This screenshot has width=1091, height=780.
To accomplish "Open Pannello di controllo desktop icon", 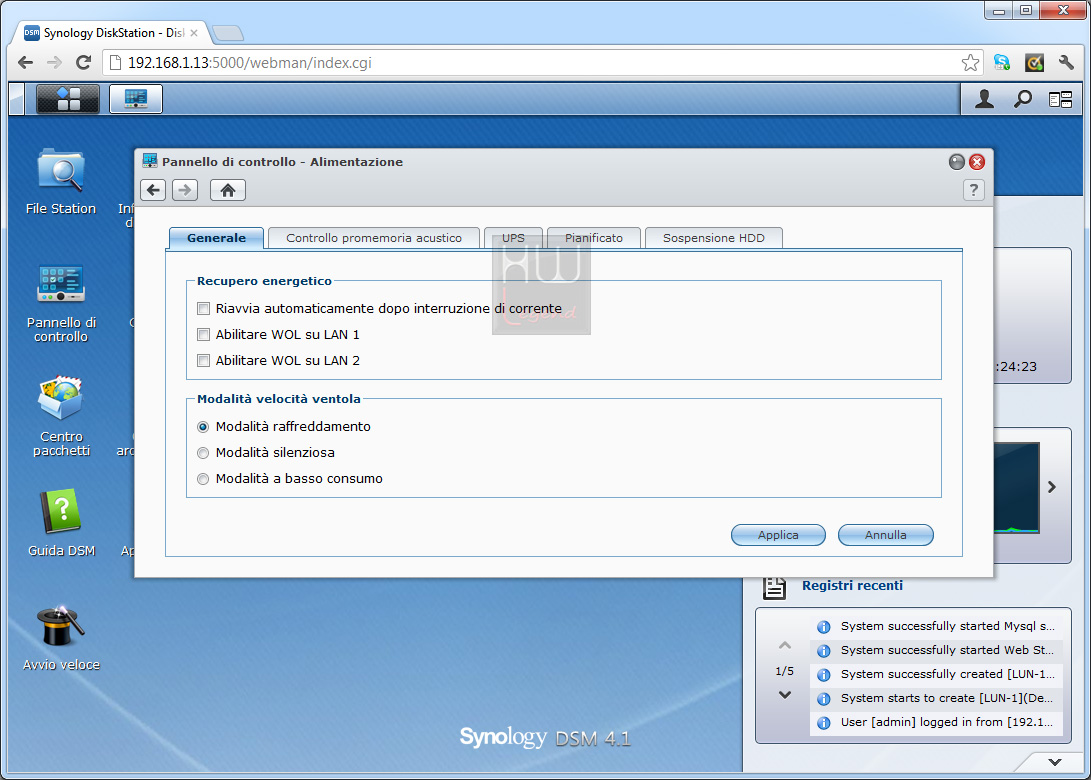I will (61, 303).
